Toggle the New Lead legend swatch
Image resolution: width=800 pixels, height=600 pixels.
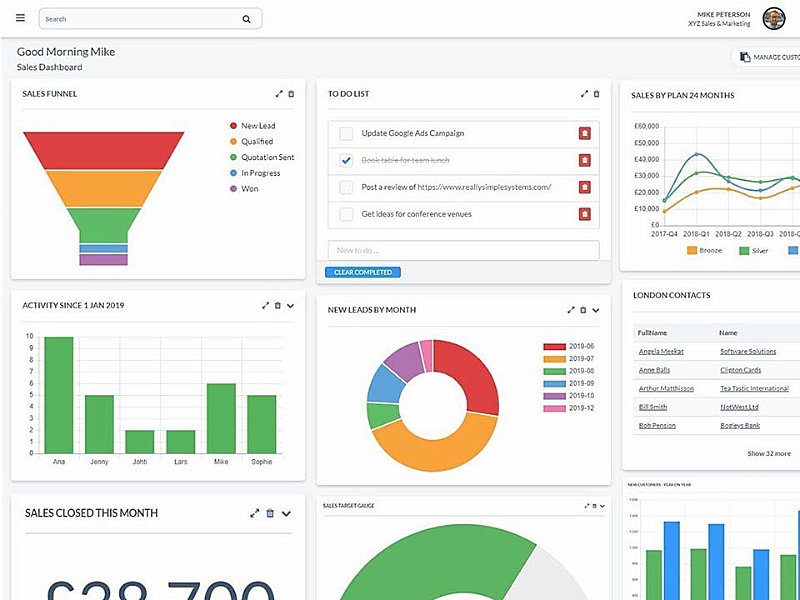(x=233, y=126)
